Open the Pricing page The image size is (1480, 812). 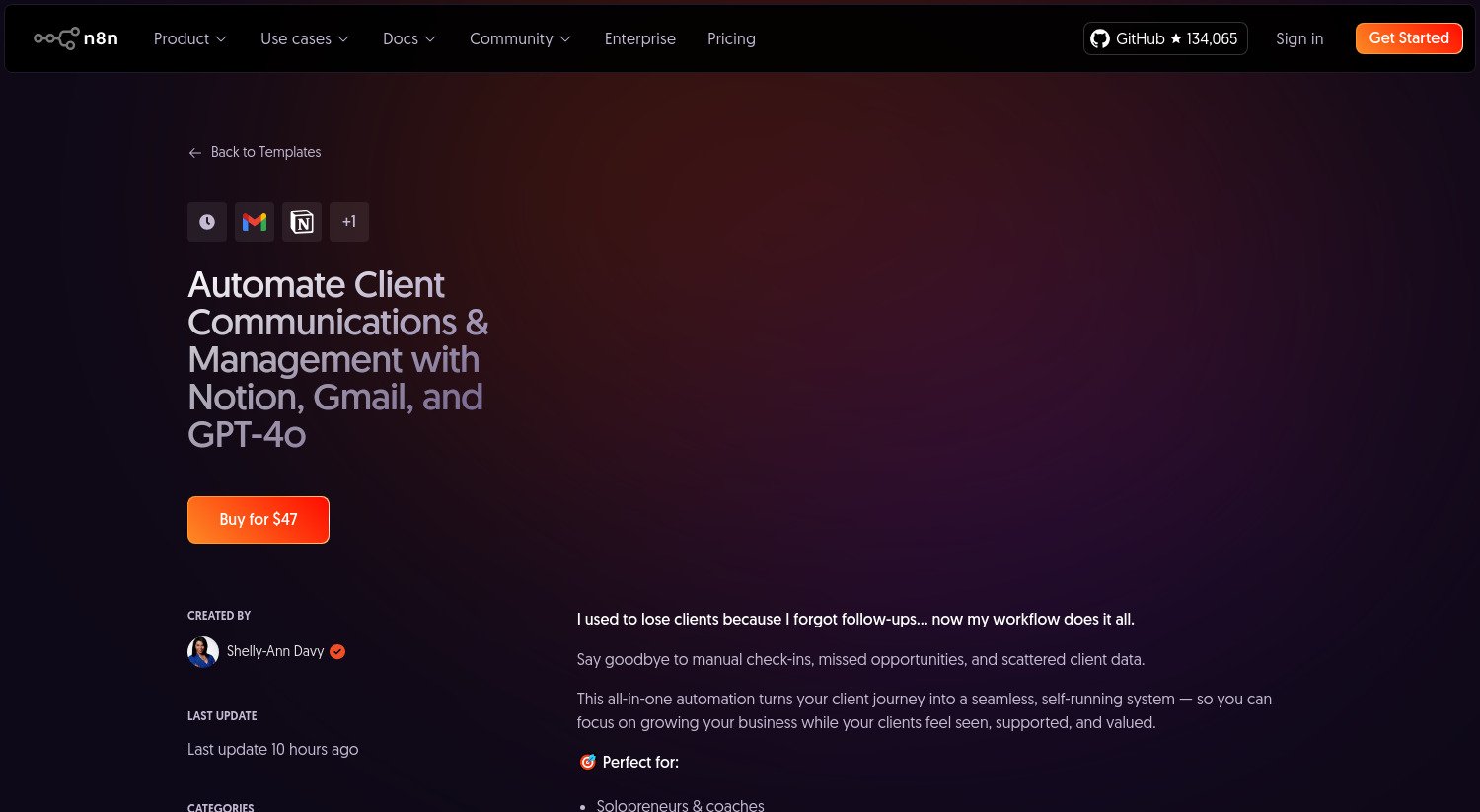coord(731,38)
